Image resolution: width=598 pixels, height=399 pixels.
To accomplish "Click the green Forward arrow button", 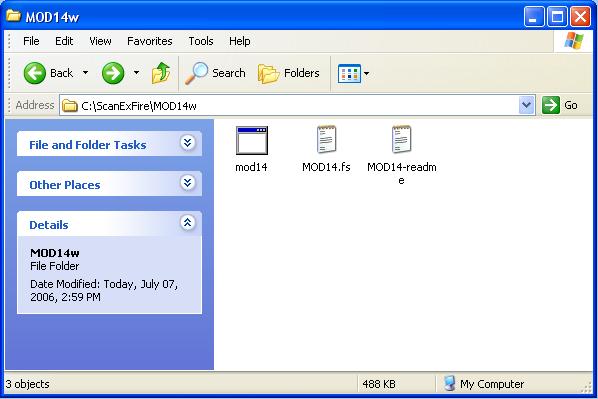I will [x=113, y=73].
